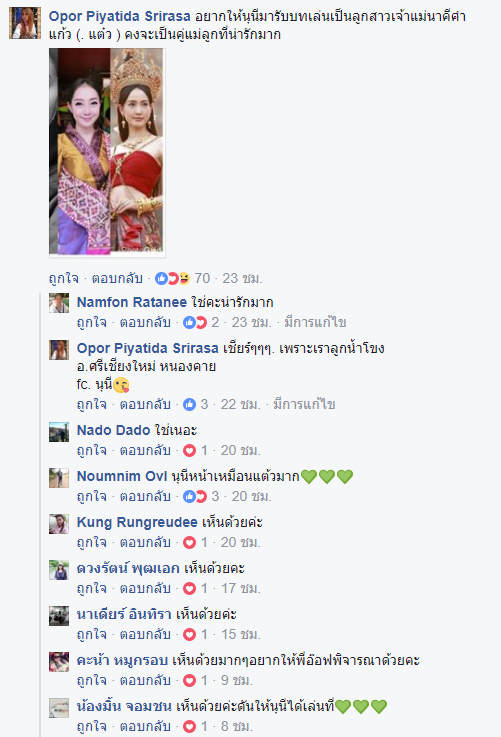Open Namfon Ratanee's avatar
Viewport: 501px width, 737px height.
tap(59, 303)
